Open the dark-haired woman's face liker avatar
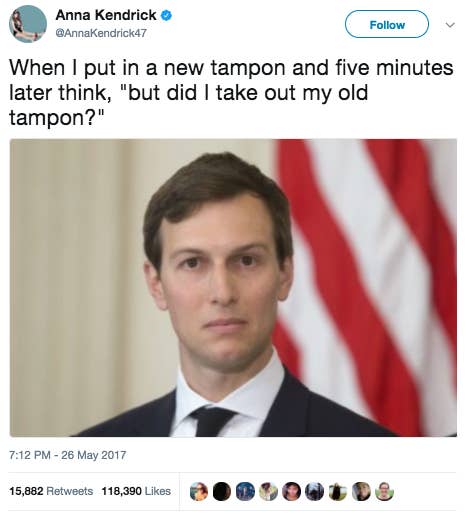 pyautogui.click(x=292, y=491)
